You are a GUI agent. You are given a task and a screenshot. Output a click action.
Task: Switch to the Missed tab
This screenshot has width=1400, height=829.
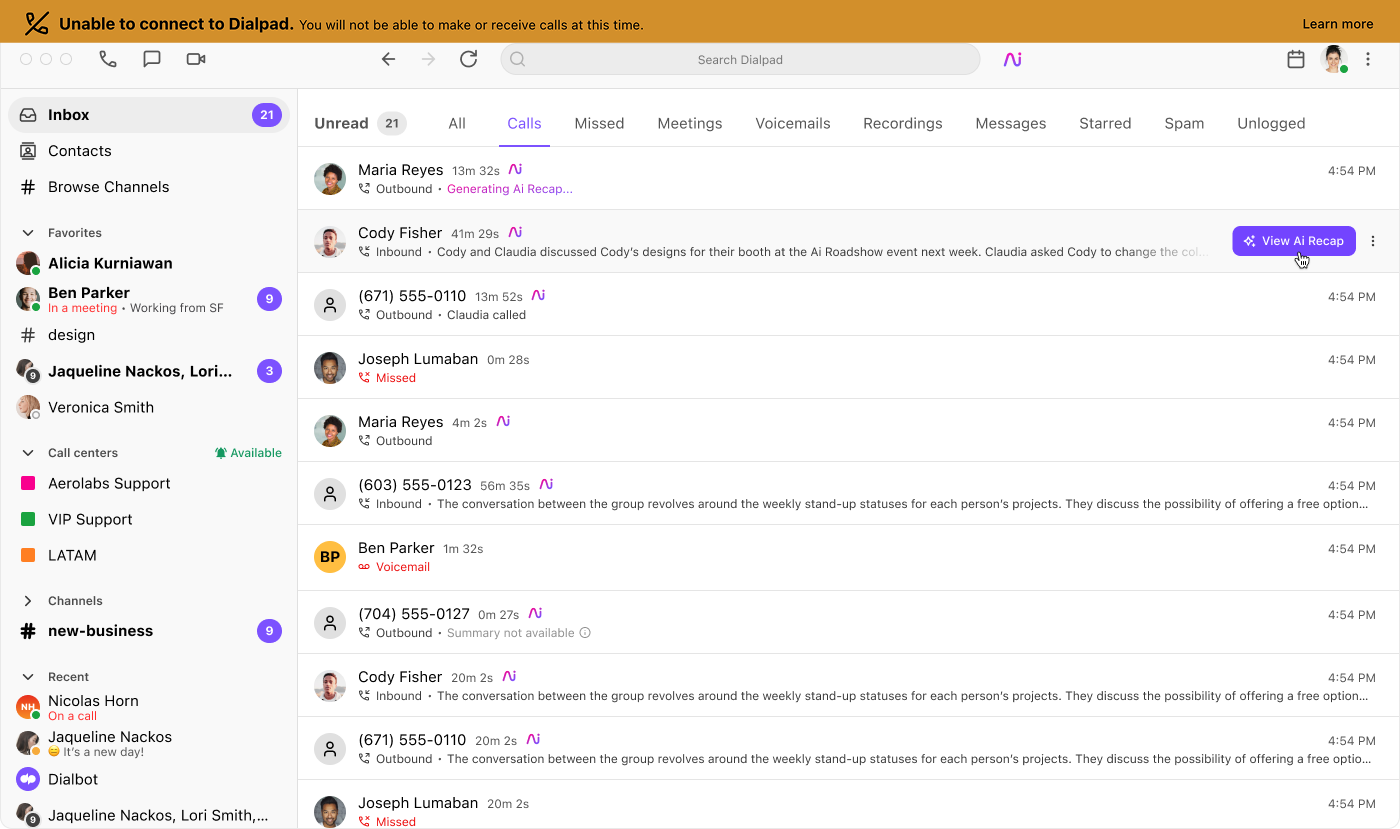(x=599, y=124)
